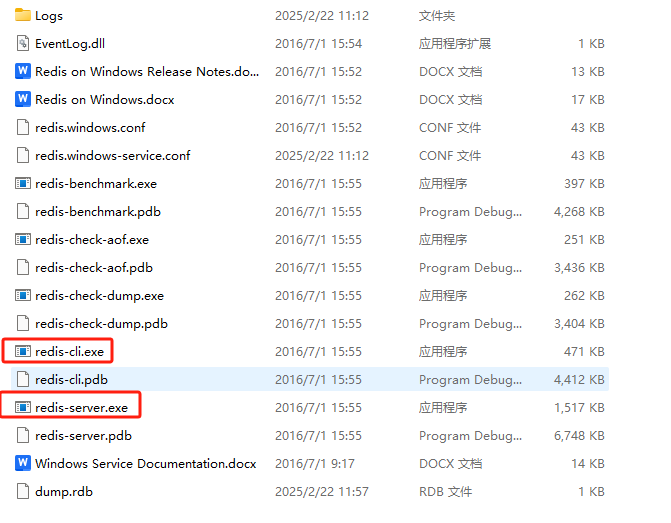Click the 14 KB size value
The width and height of the screenshot is (671, 523).
588,464
